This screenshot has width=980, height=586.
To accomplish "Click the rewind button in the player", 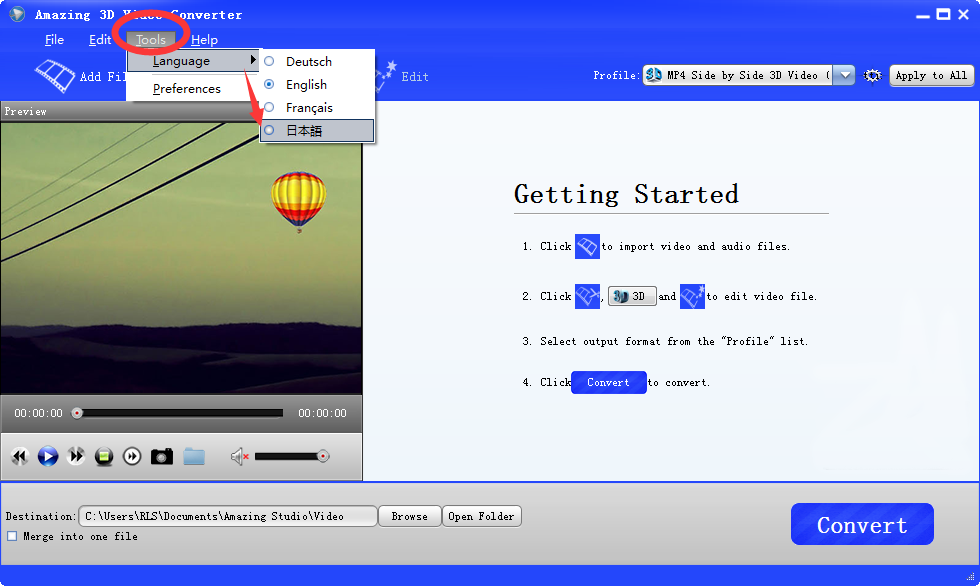I will click(x=19, y=457).
